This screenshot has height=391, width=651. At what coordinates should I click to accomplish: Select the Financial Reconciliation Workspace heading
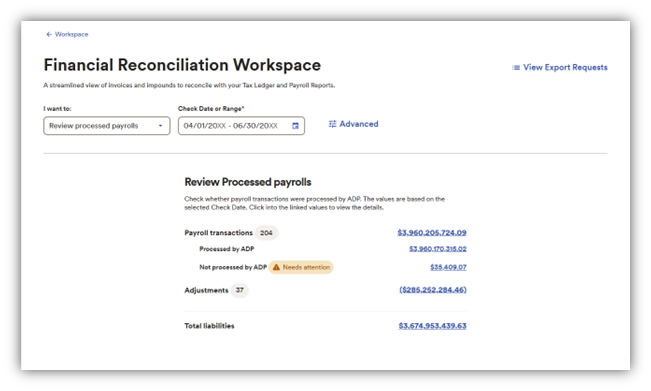182,65
